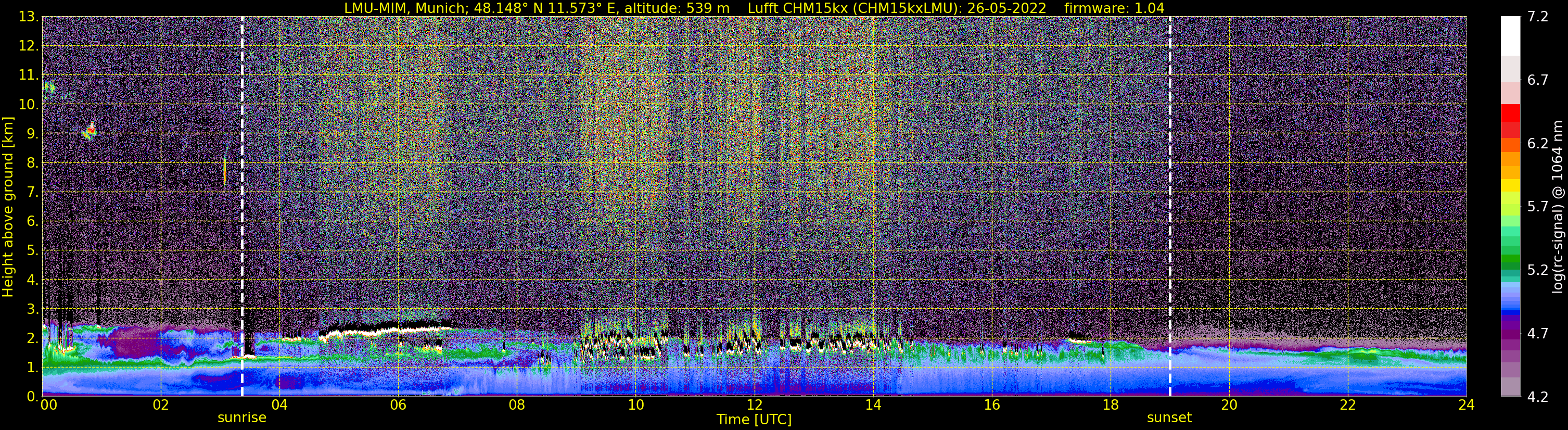Click the 'log(rc-signal) @ 1064 nm' colorbar label
Viewport: 1568px width, 430px height.
tap(1558, 207)
